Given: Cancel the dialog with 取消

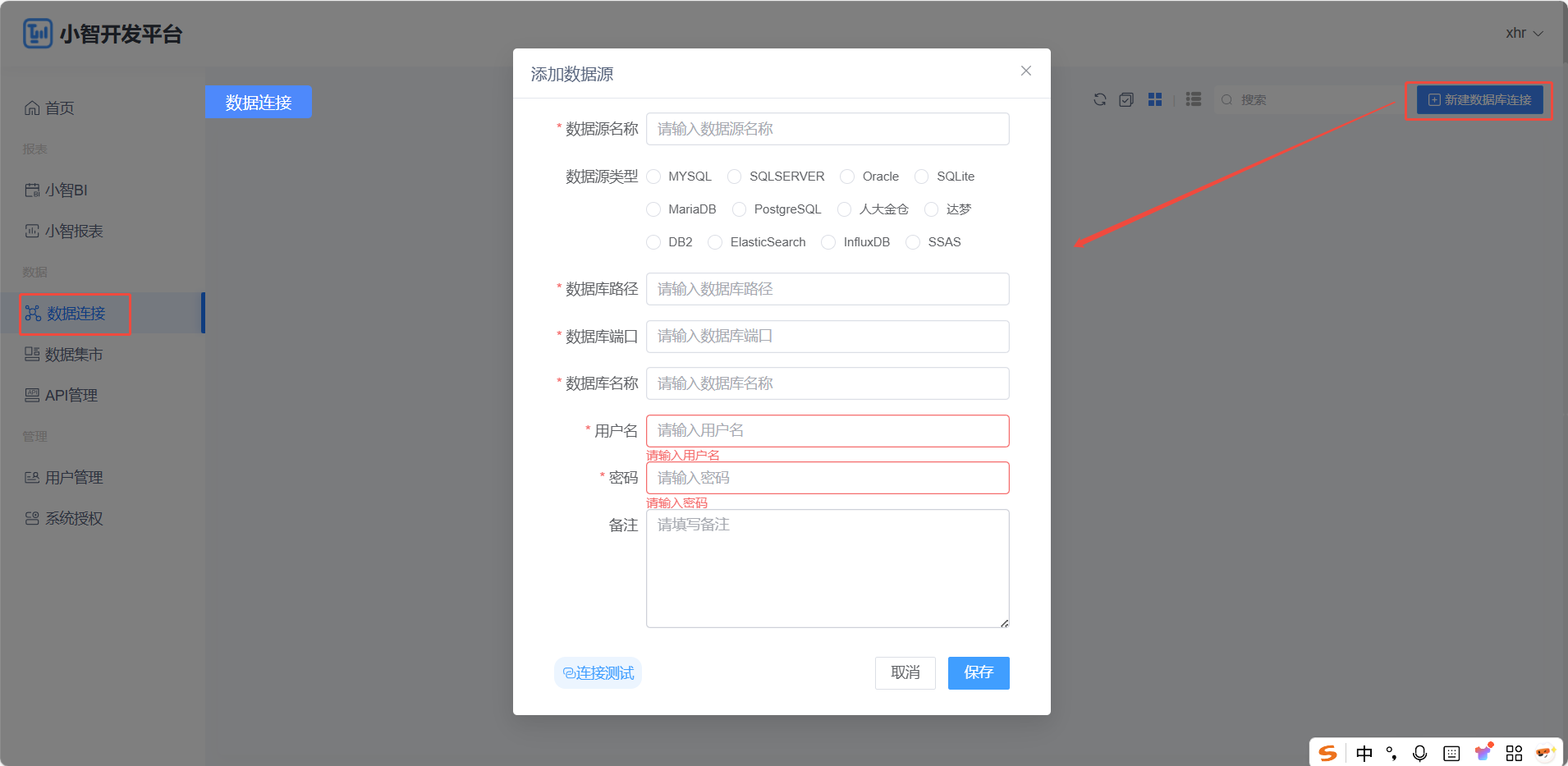Looking at the screenshot, I should tap(905, 673).
